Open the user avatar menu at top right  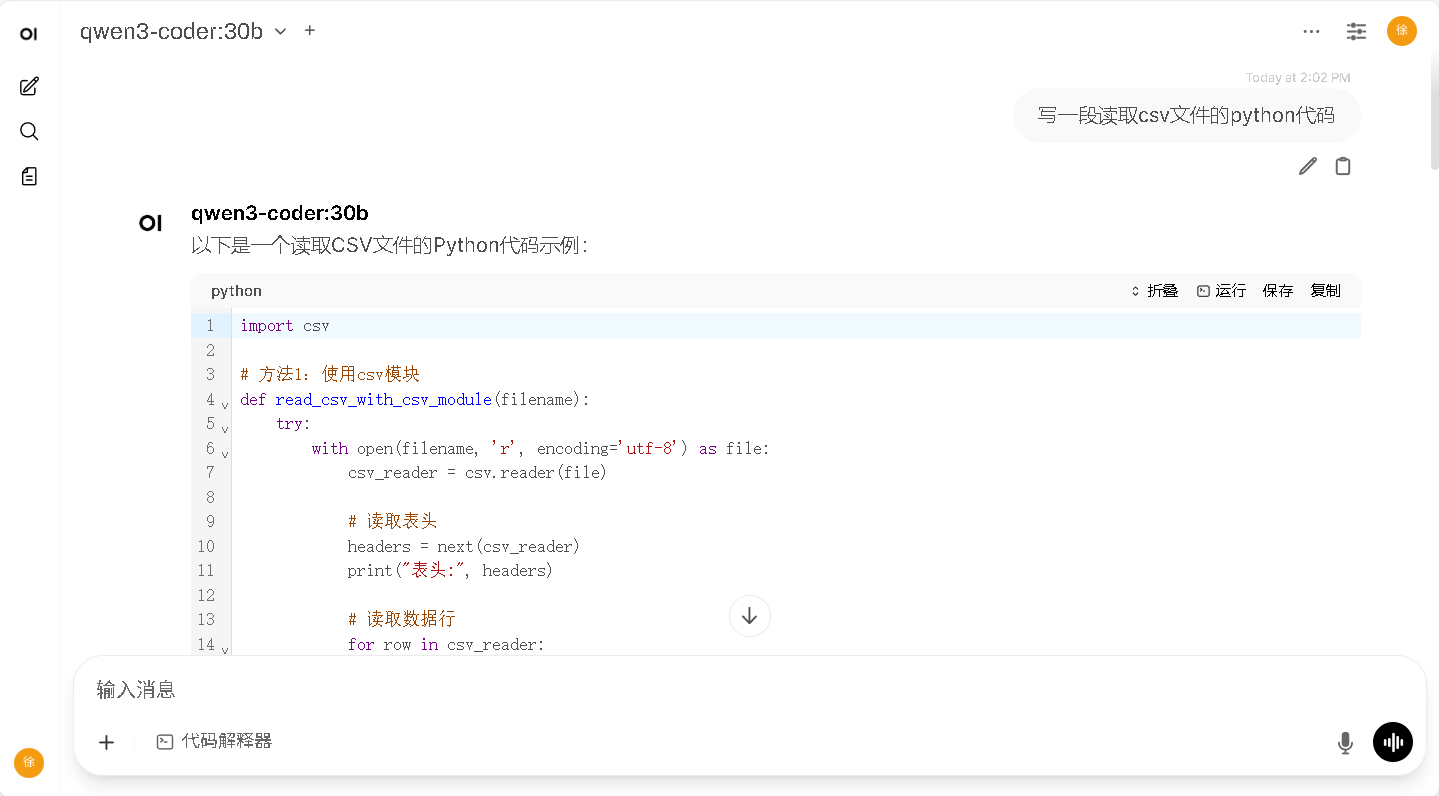(x=1401, y=31)
